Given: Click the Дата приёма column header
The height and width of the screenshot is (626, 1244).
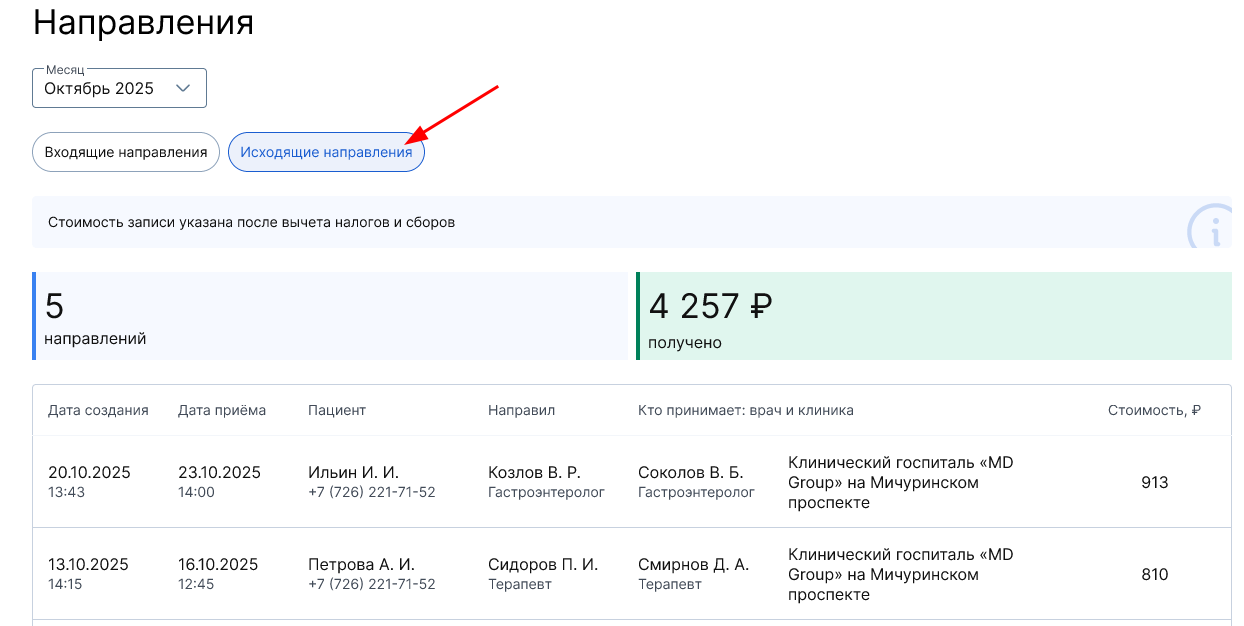Looking at the screenshot, I should [222, 410].
